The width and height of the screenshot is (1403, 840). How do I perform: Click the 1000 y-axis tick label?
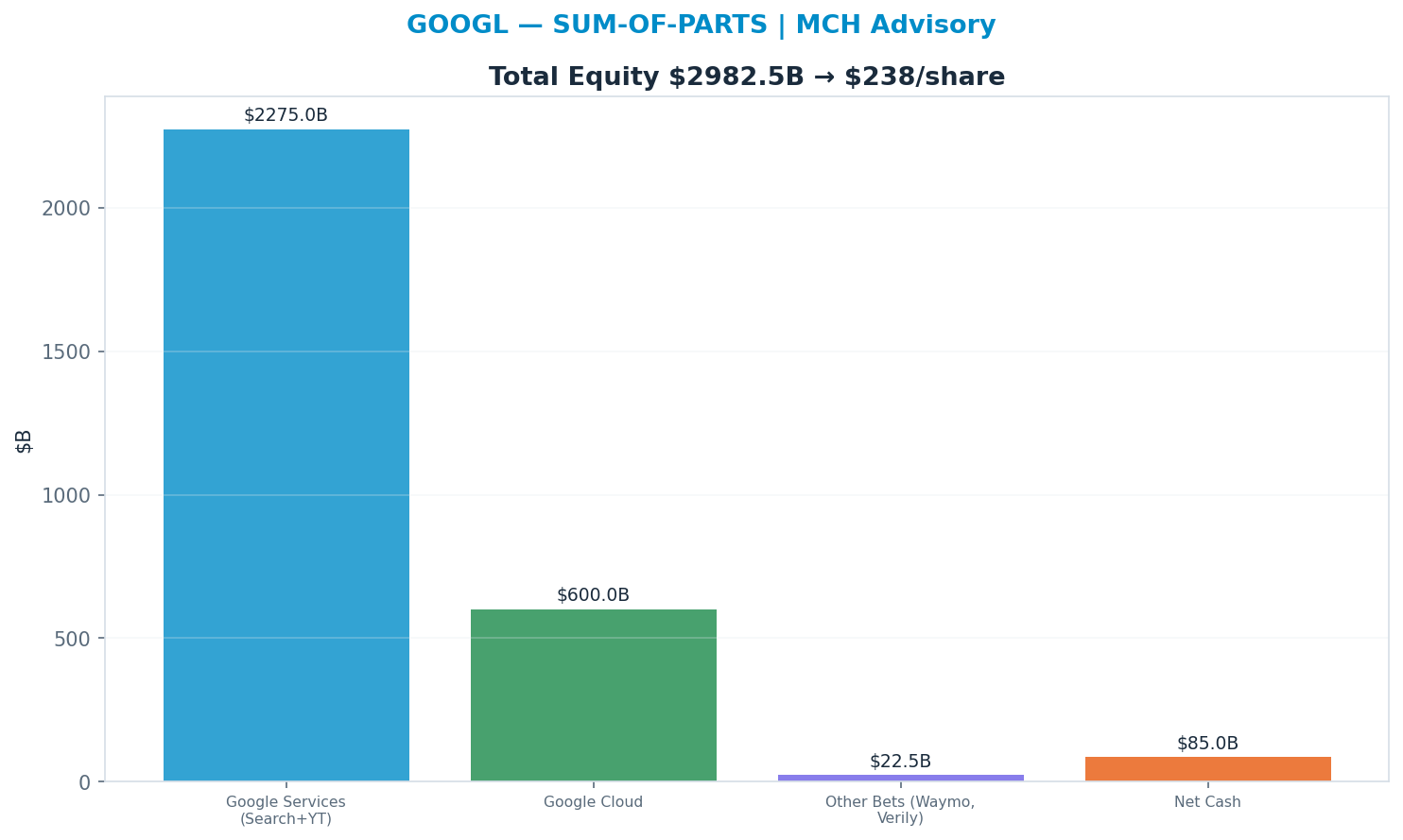point(66,496)
